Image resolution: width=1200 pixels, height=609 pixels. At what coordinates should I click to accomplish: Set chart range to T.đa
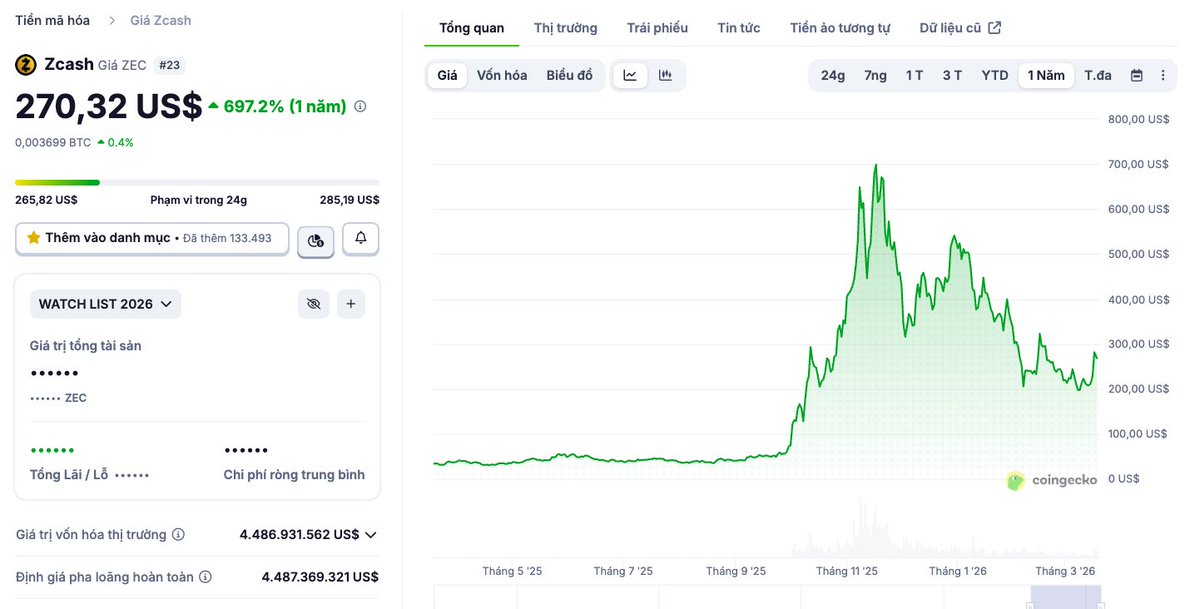(1098, 75)
